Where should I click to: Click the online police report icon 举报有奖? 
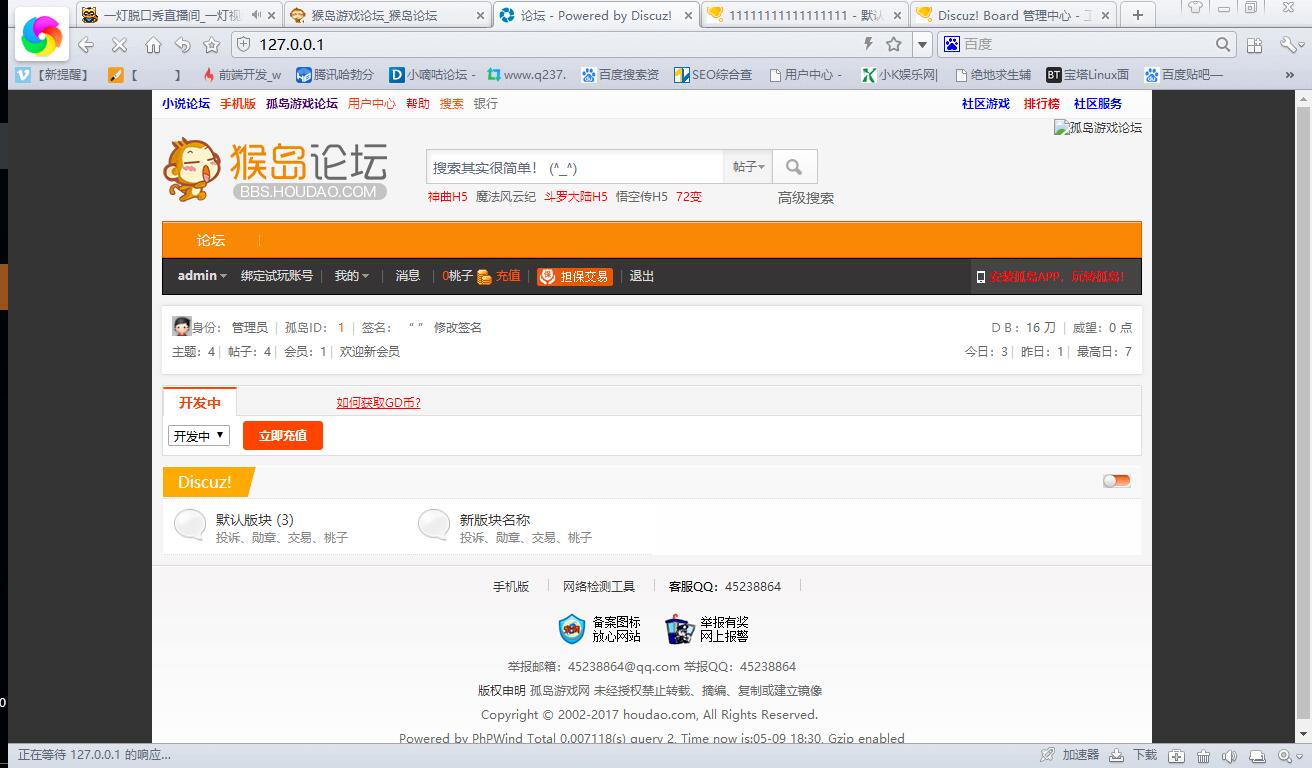[680, 629]
